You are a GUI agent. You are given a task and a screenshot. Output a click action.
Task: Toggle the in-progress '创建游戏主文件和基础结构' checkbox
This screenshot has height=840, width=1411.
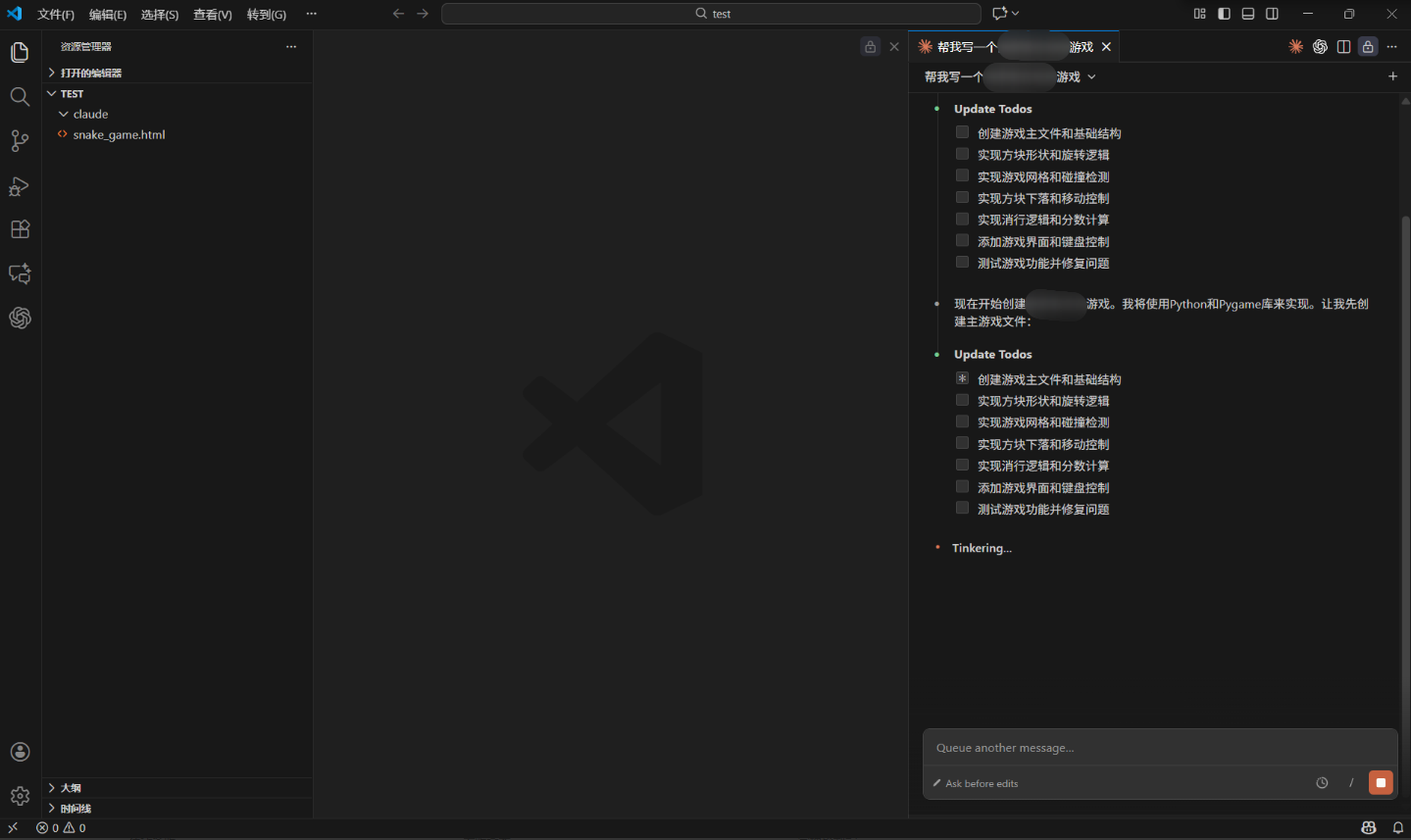962,378
